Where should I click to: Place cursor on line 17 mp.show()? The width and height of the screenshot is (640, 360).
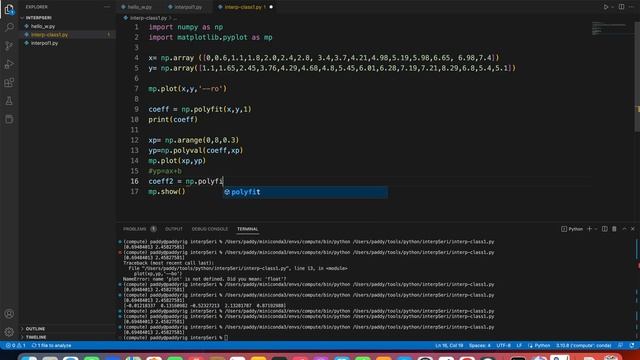click(167, 191)
